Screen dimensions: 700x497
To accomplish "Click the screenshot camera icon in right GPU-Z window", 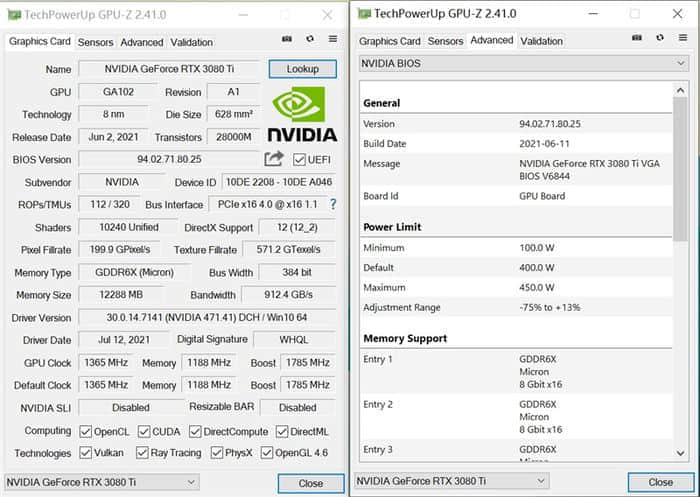I will pyautogui.click(x=637, y=38).
